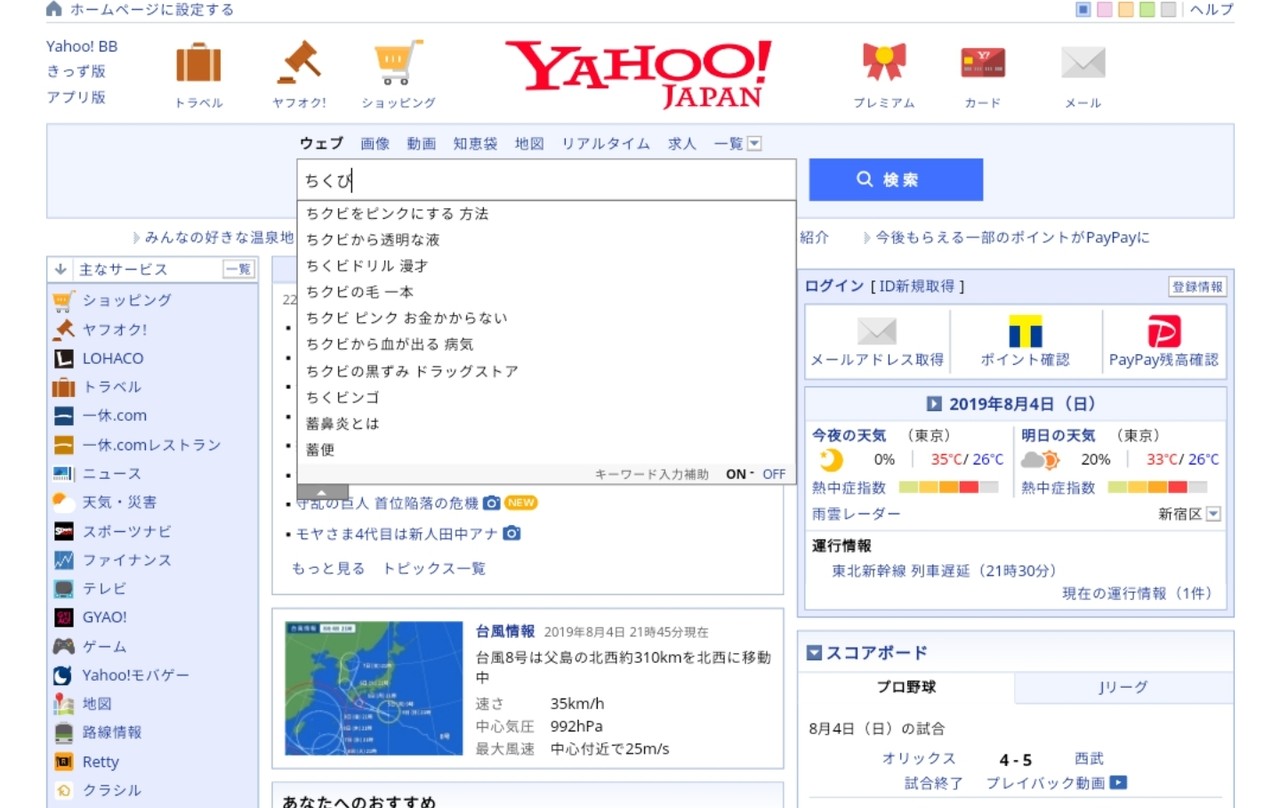The image size is (1280, 808).
Task: Select the green theme color swatch
Action: click(1147, 10)
